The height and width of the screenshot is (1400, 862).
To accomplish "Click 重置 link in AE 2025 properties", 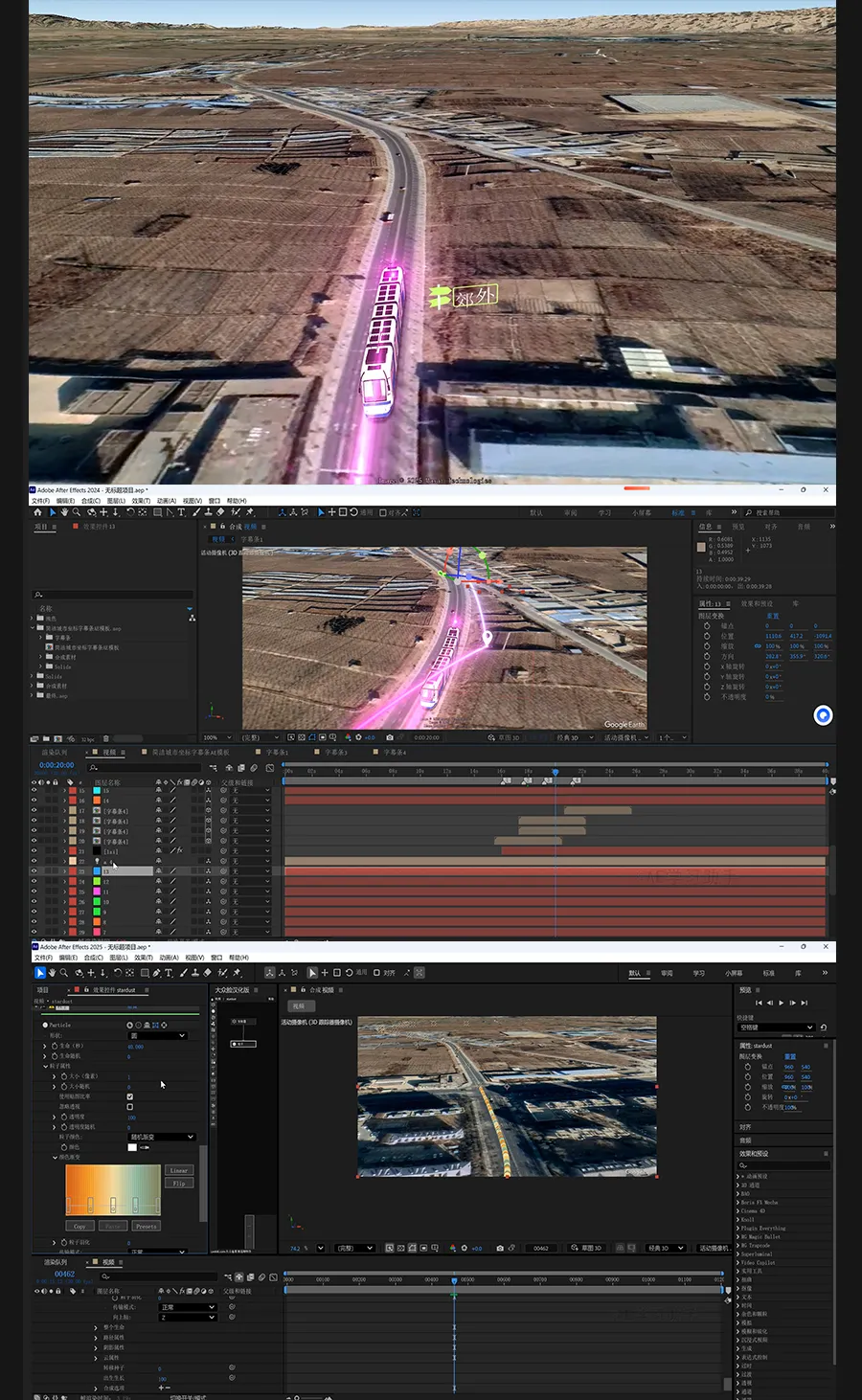I will (790, 1056).
